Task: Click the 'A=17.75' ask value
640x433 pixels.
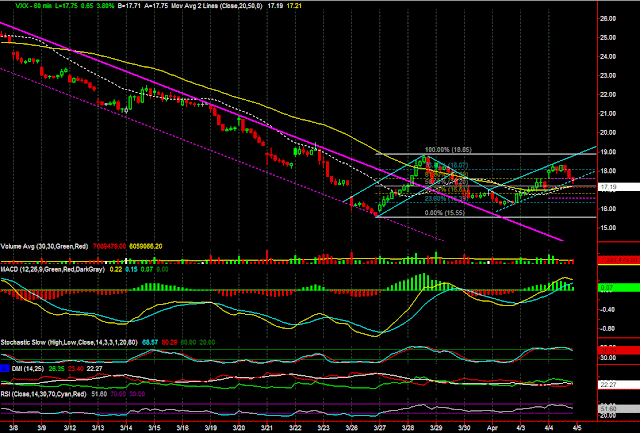Action: pos(156,6)
